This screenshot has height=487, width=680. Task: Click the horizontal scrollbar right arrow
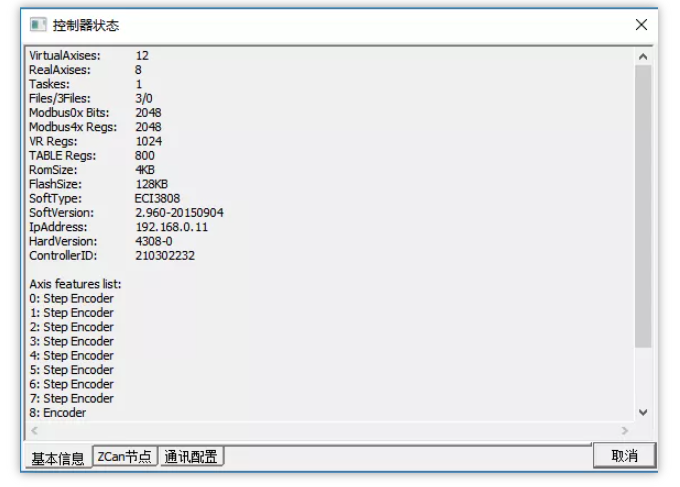coord(624,430)
